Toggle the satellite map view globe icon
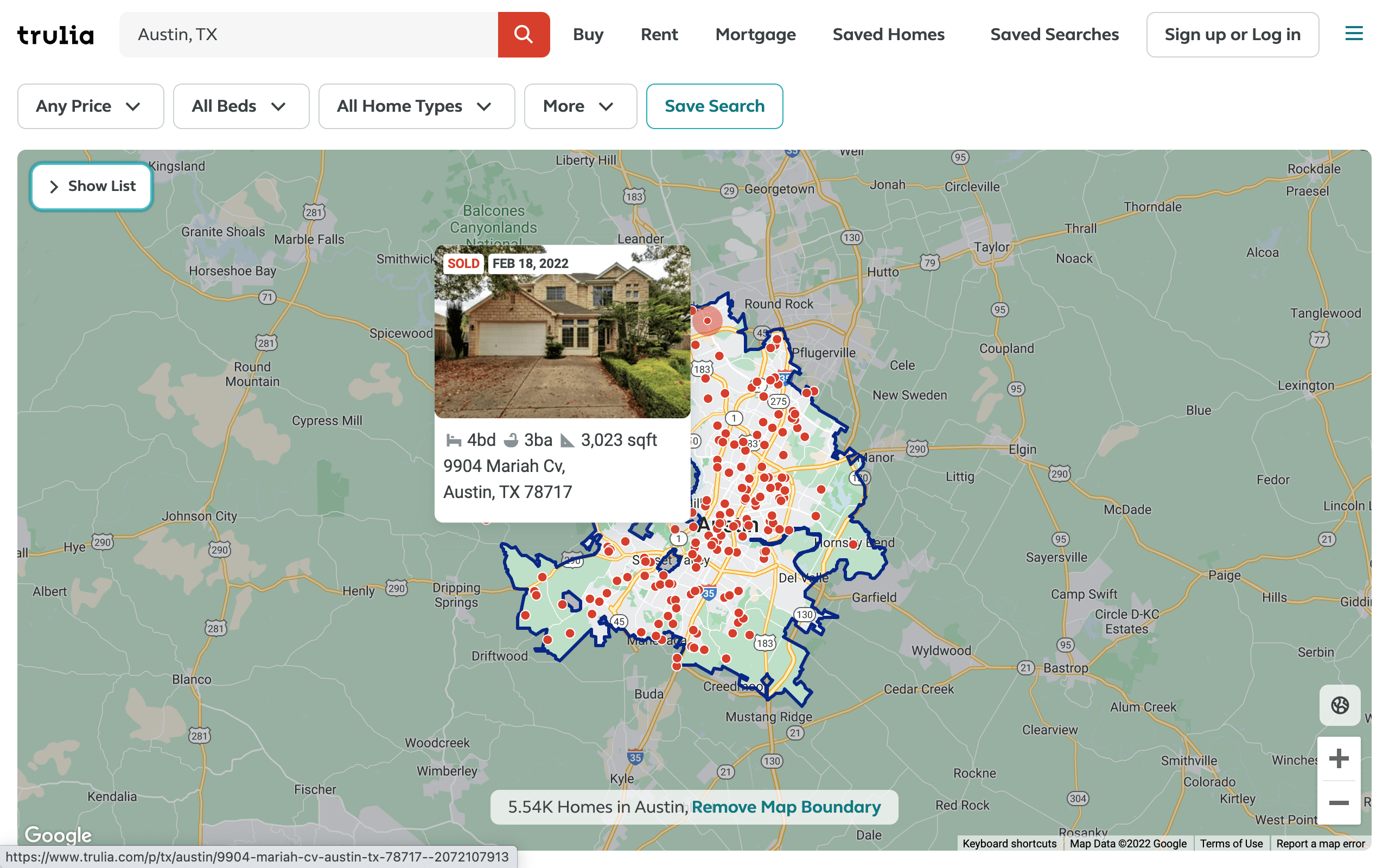Viewport: 1389px width, 868px height. pos(1339,705)
